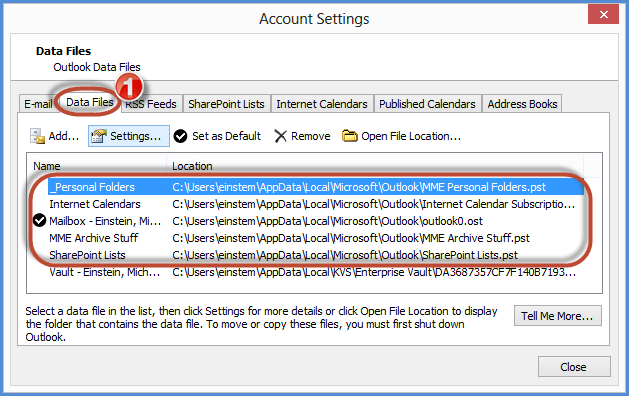
Task: Click the Enterprise Vault location path
Action: click(x=374, y=272)
